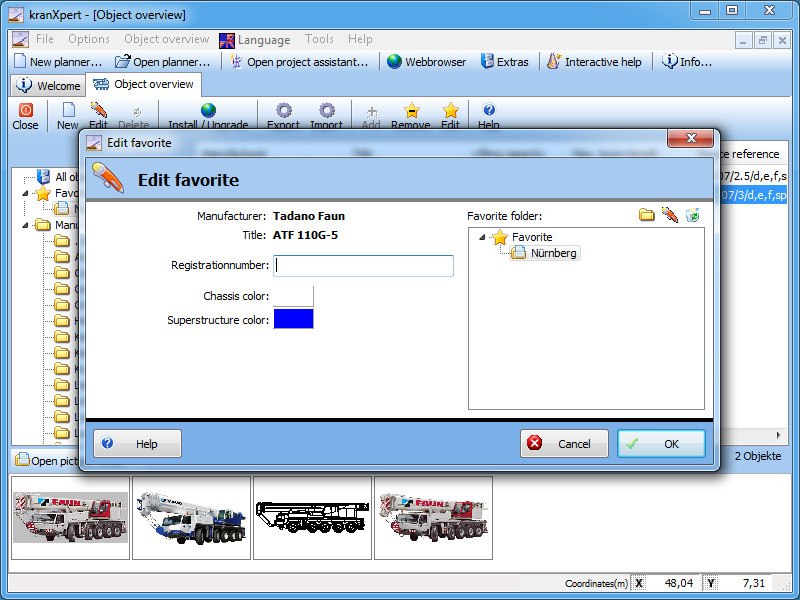Viewport: 800px width, 600px height.
Task: Select the Nürnberg favorite folder
Action: (x=554, y=254)
